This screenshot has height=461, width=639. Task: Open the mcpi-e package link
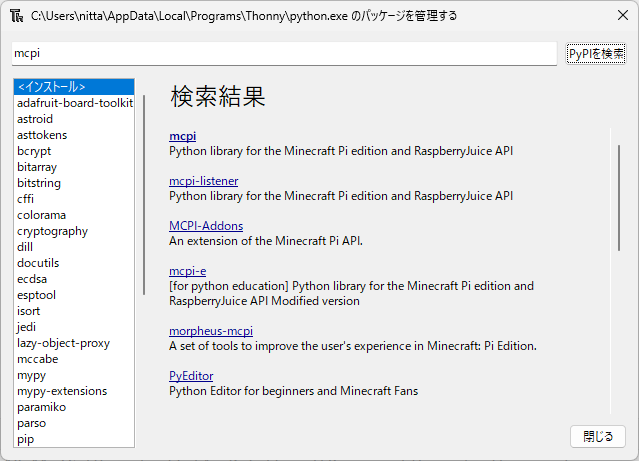[x=188, y=271]
